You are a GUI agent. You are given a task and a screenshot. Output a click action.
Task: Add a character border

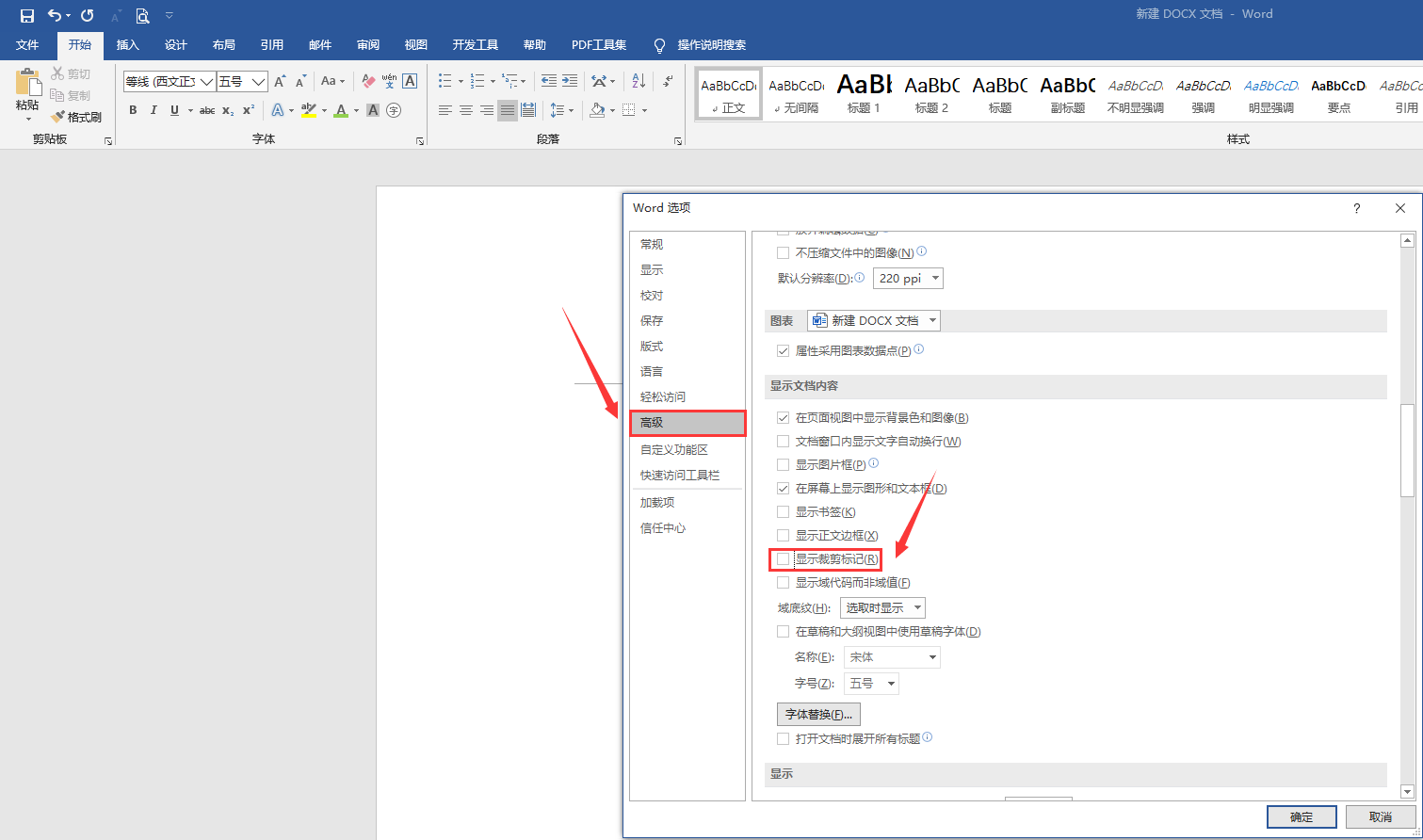pos(410,82)
